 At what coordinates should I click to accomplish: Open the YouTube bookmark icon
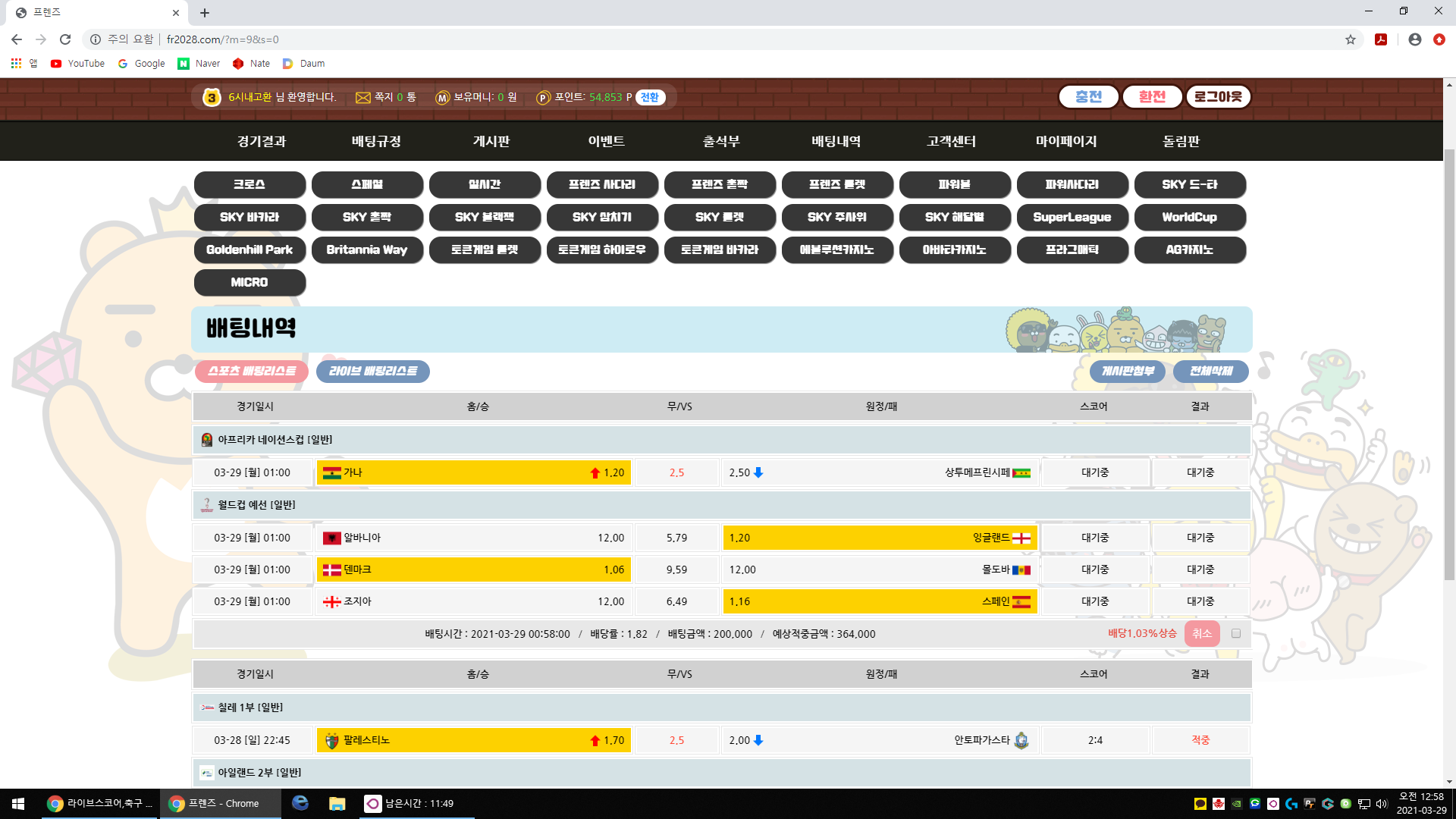tap(56, 64)
